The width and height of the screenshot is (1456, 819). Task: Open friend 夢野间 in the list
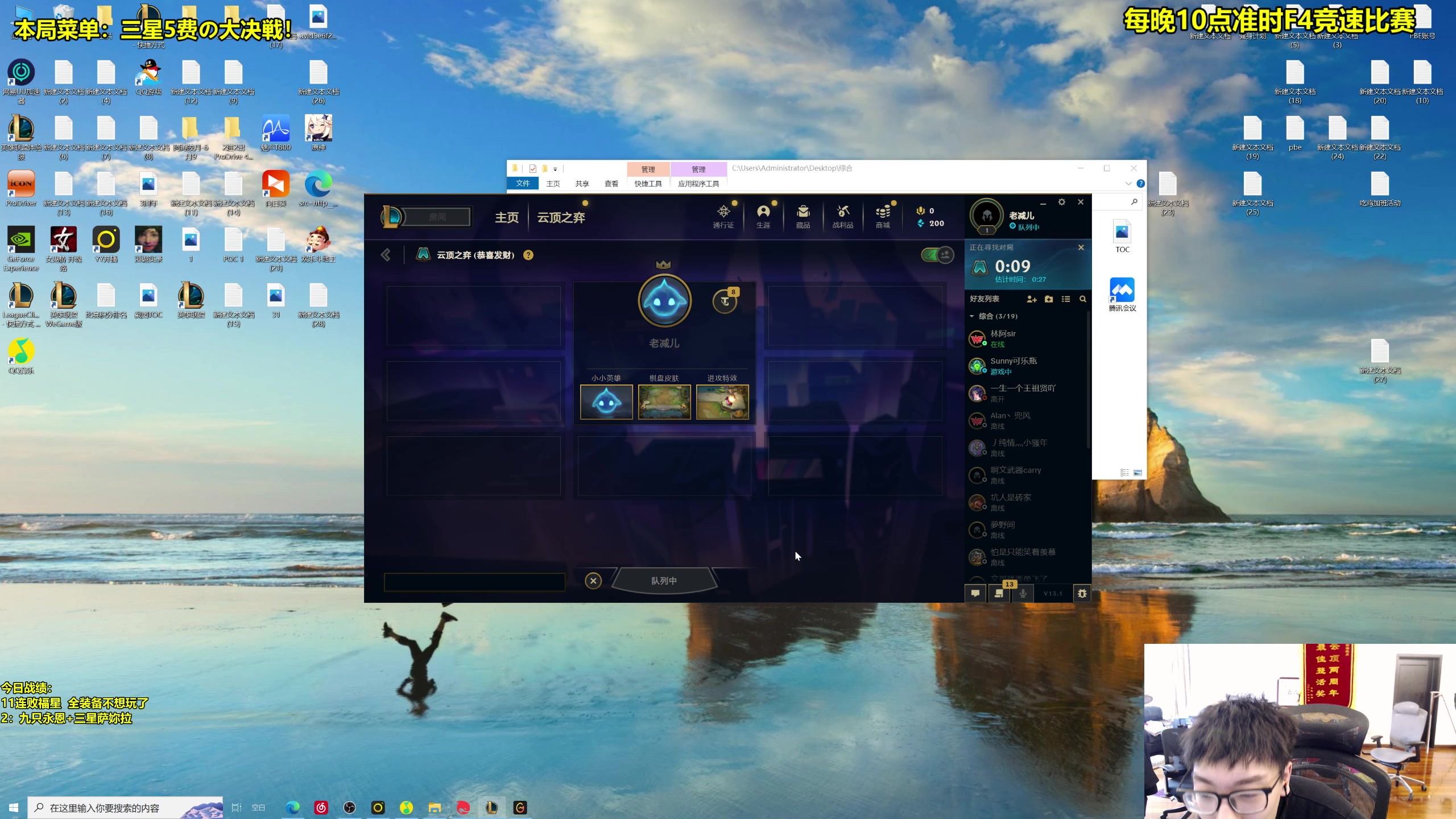1027,530
